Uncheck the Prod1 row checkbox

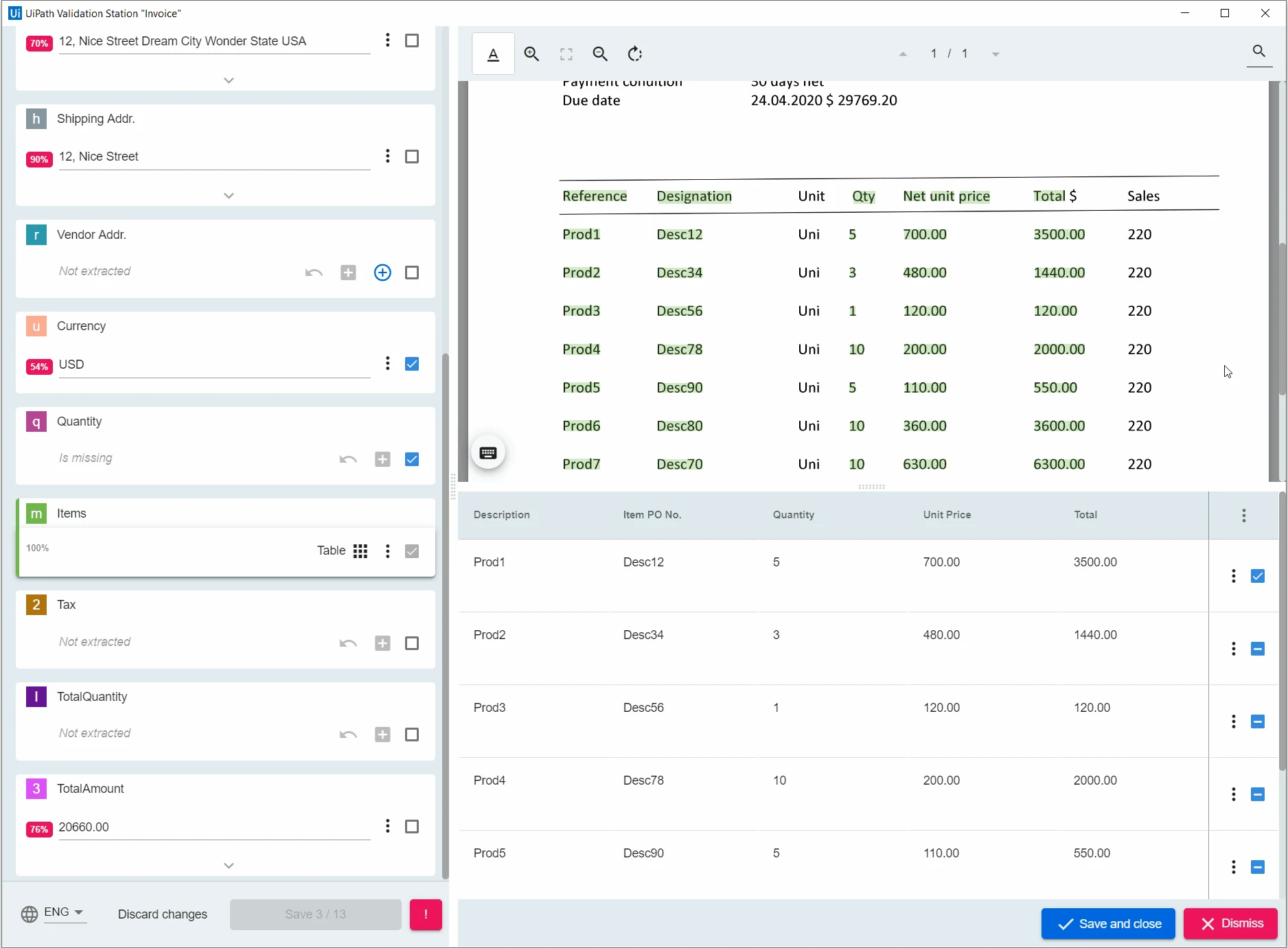click(1258, 576)
